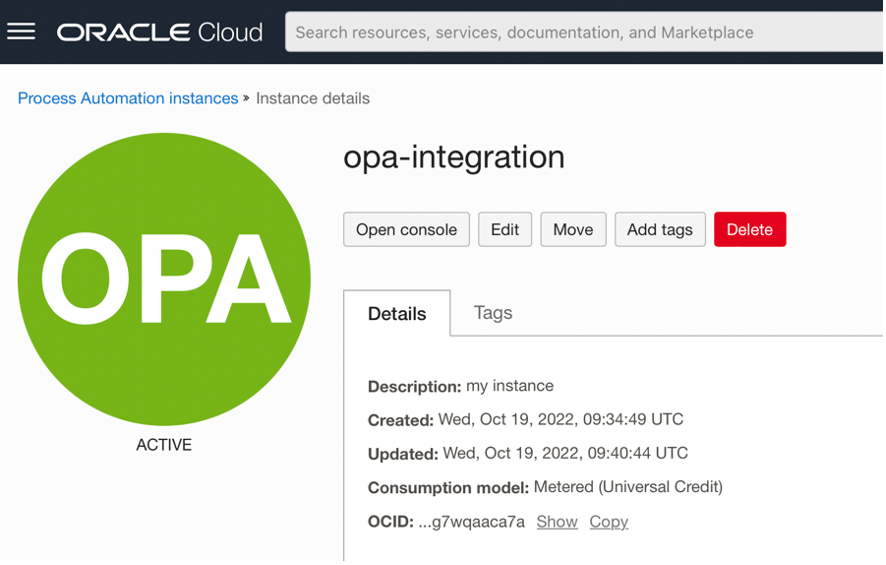Click the opa-integration instance title
Screen dimensions: 886x565
tap(454, 157)
